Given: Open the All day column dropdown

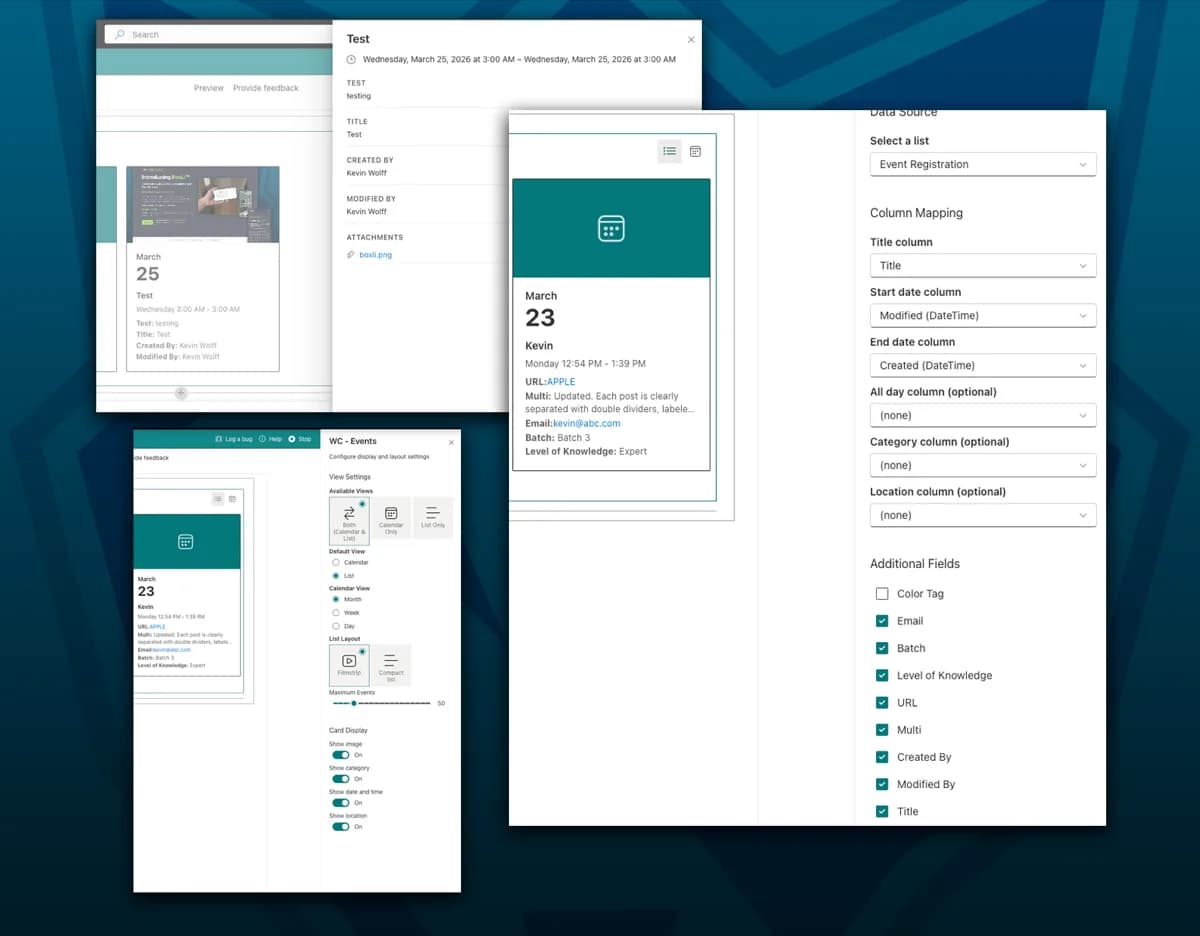Looking at the screenshot, I should [983, 416].
